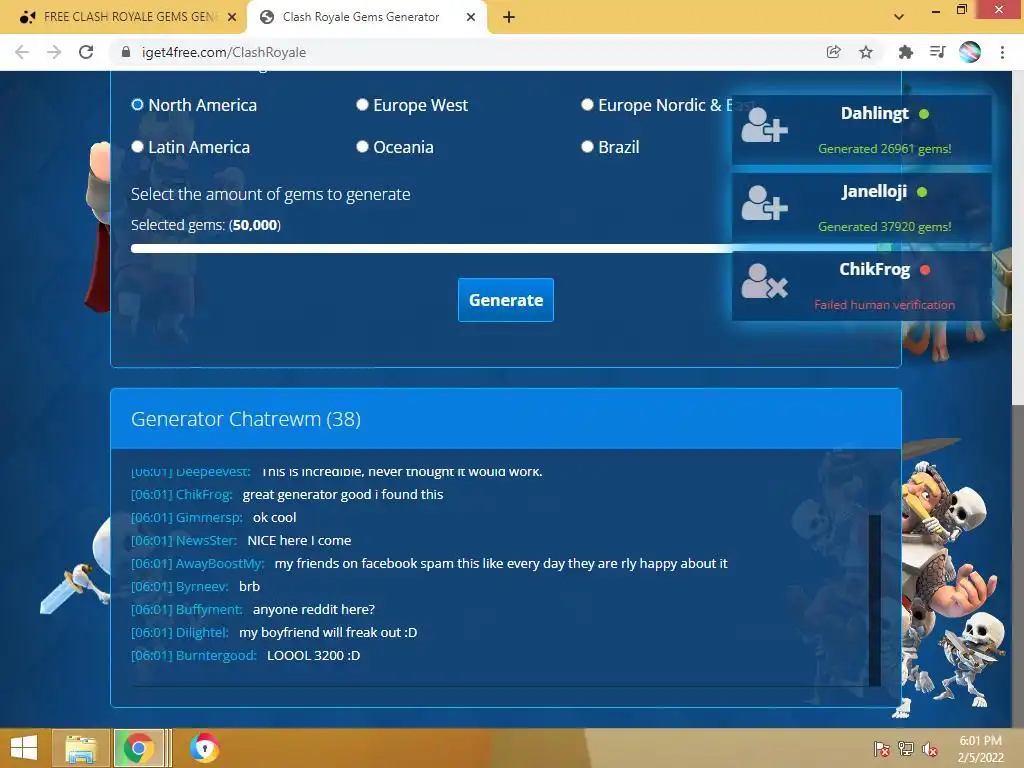Click 'Generated 26961 gems!' text
1024x768 pixels.
[x=884, y=149]
